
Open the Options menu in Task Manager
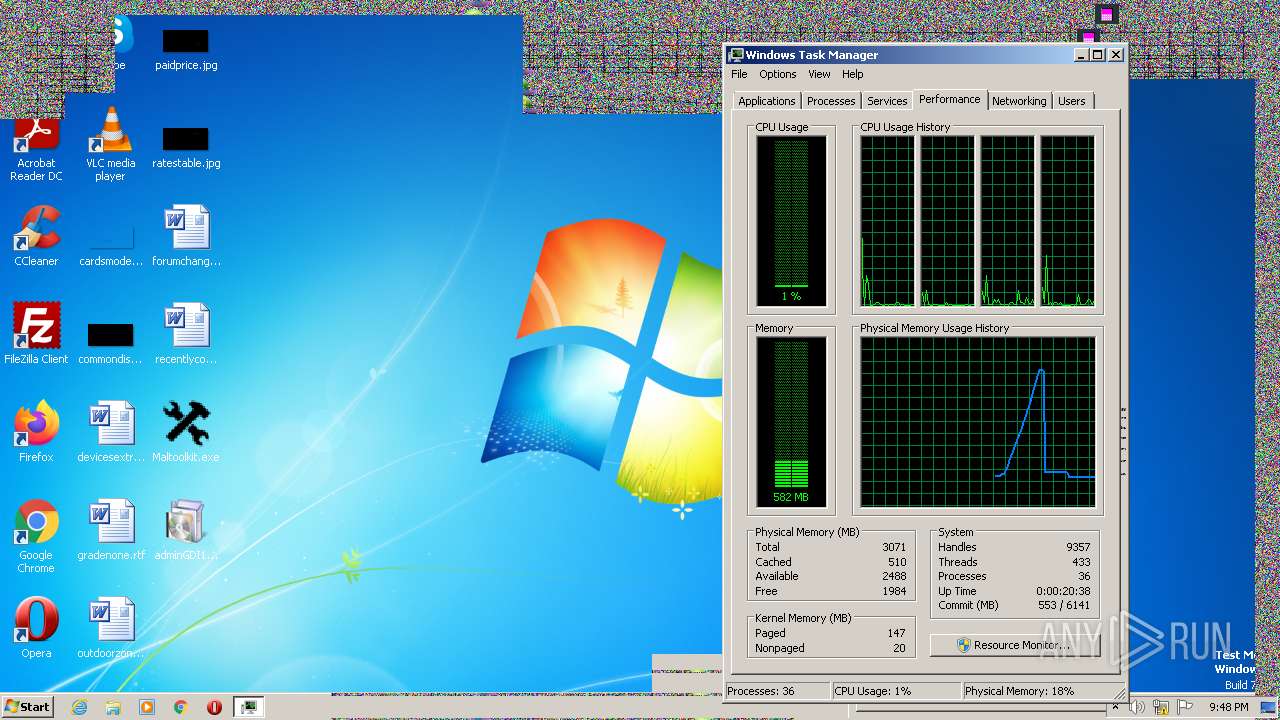[x=777, y=74]
